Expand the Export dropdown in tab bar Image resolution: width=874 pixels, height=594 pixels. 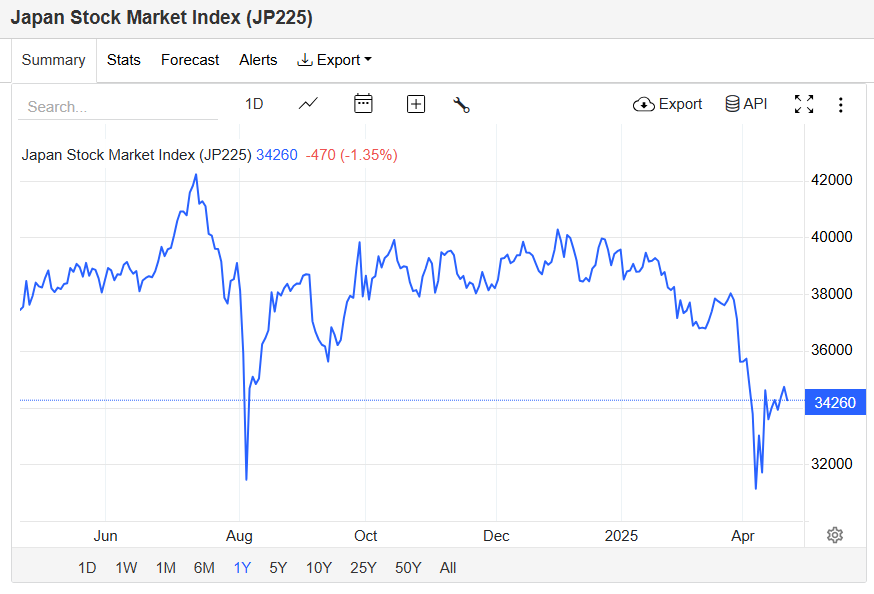(x=334, y=60)
